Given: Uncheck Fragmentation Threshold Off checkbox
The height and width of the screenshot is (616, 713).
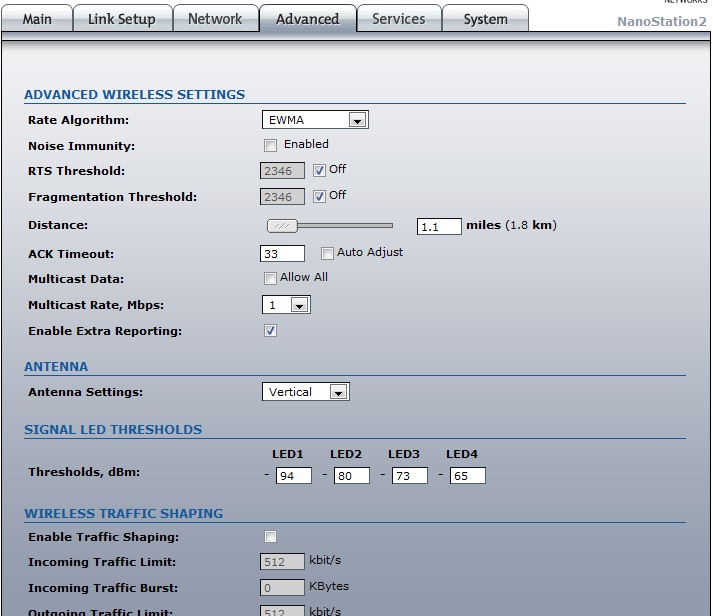Looking at the screenshot, I should [x=320, y=196].
